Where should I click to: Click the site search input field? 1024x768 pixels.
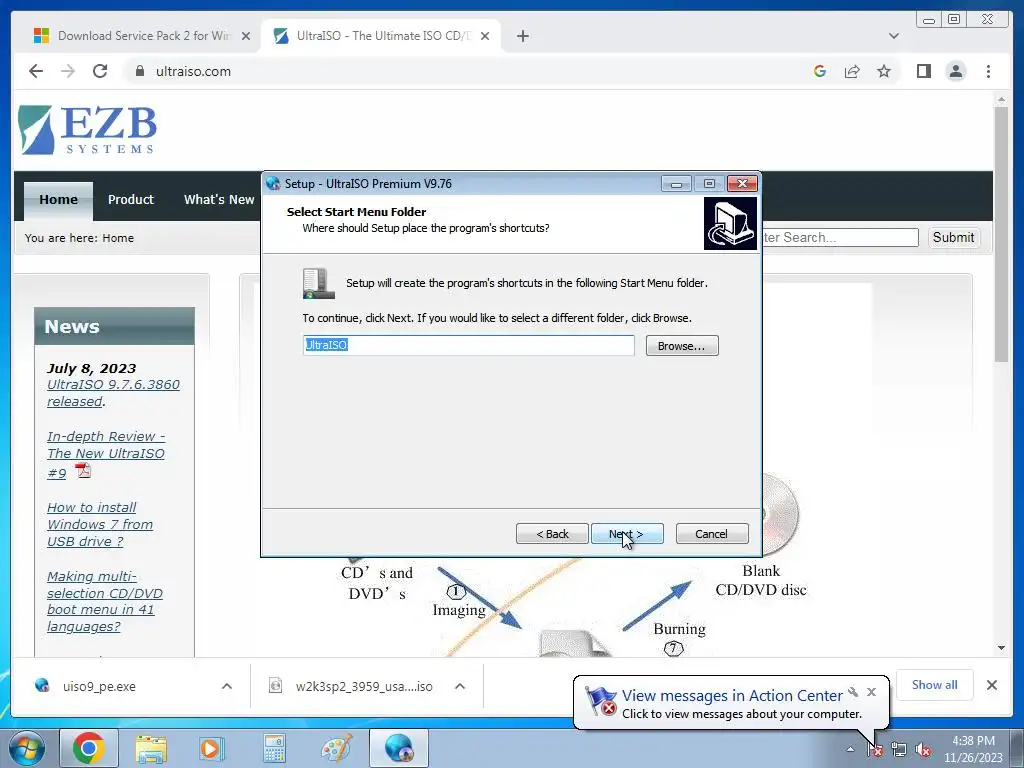point(840,238)
